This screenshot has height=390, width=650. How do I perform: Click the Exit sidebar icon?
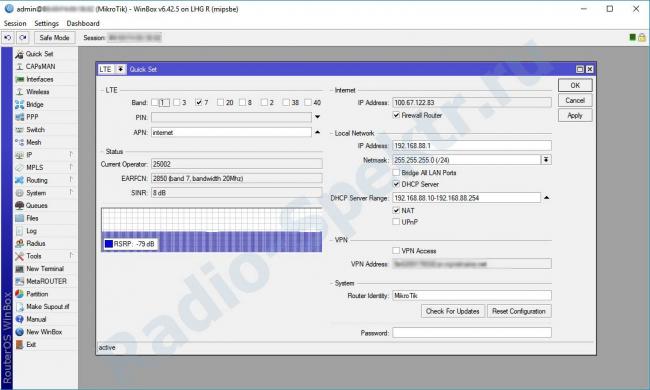pos(19,344)
